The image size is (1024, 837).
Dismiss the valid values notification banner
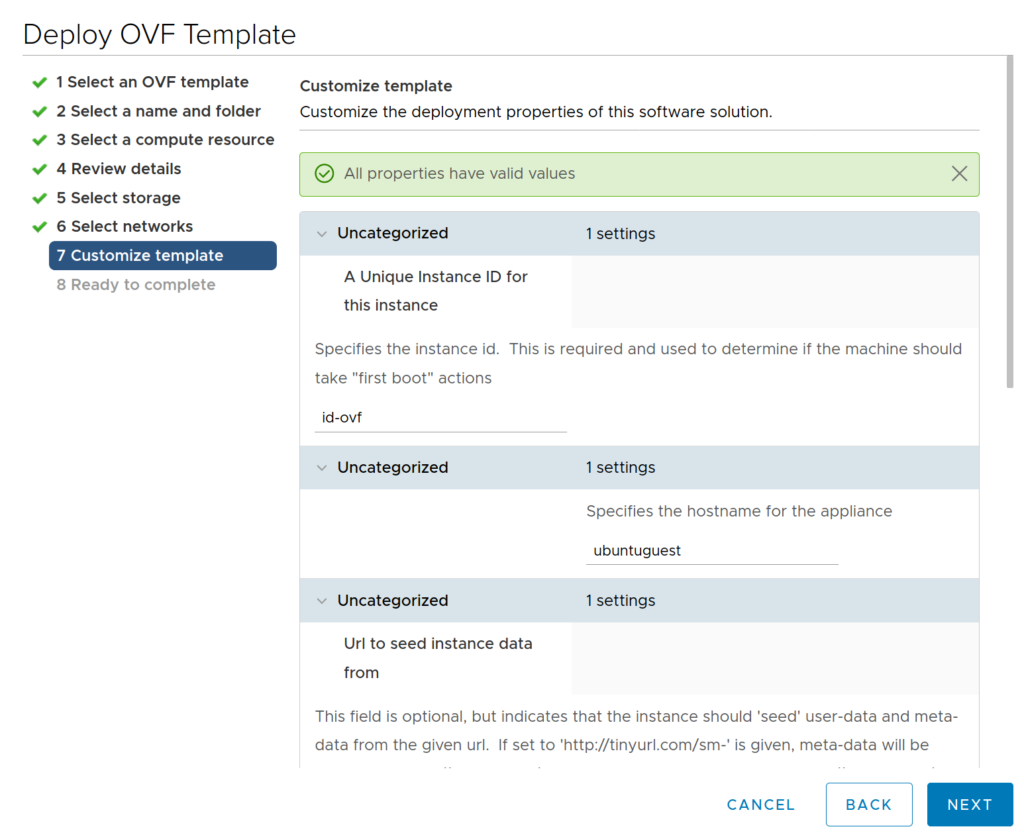coord(959,174)
